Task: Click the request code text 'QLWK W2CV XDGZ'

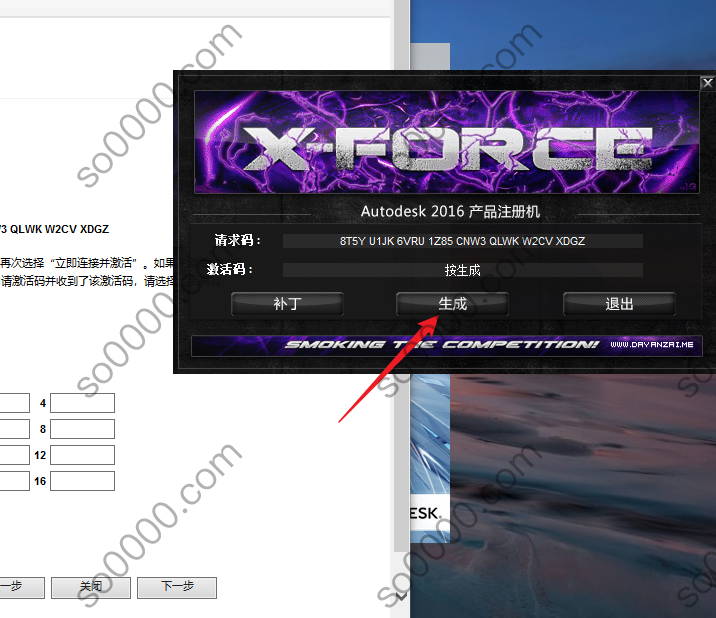Action: [59, 229]
